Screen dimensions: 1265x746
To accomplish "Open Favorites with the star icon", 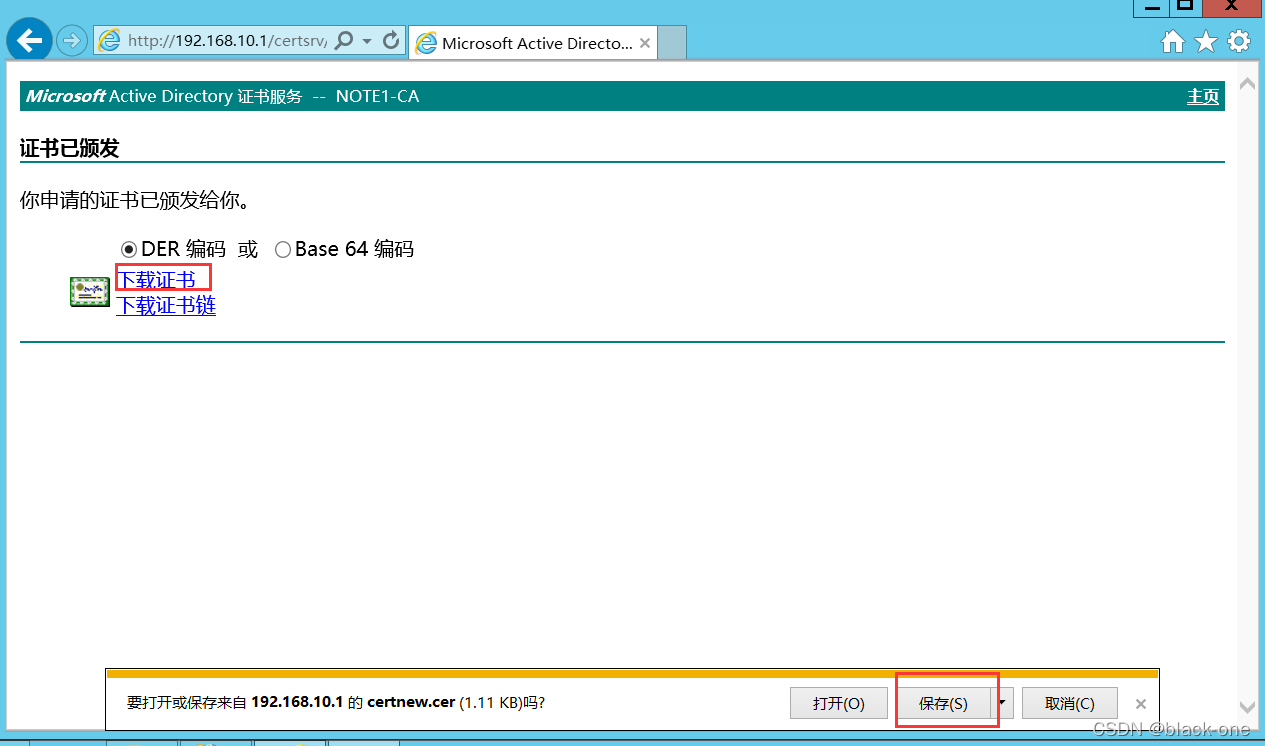I will coord(1206,41).
